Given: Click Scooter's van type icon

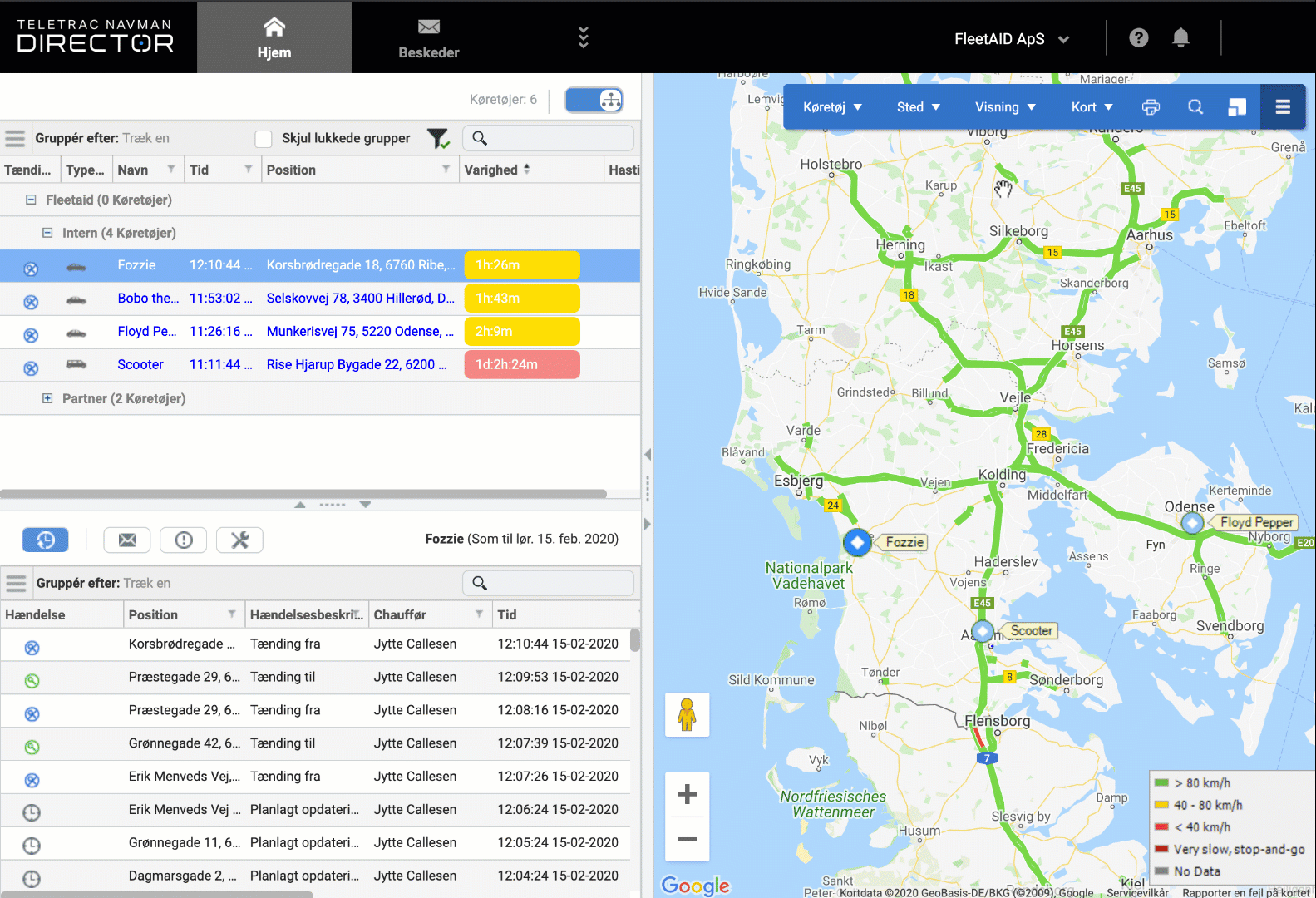Looking at the screenshot, I should (x=76, y=364).
